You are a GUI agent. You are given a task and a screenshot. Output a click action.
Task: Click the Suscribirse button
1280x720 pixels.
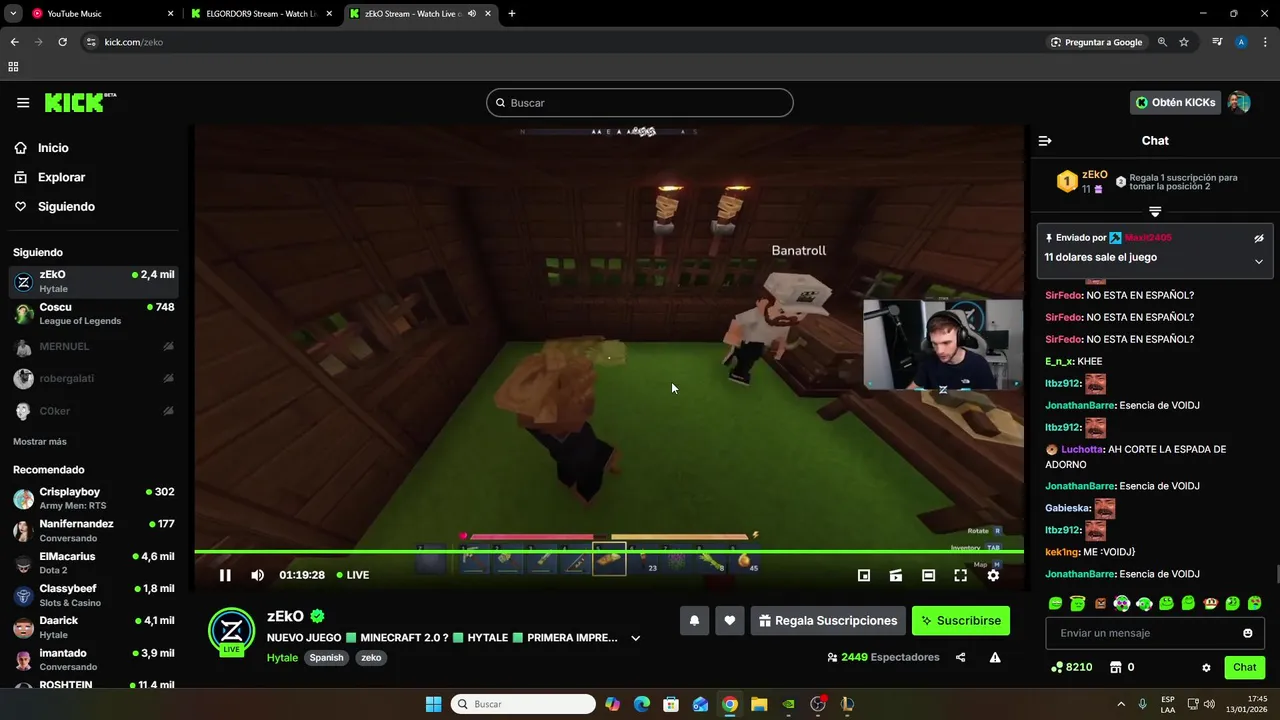961,621
